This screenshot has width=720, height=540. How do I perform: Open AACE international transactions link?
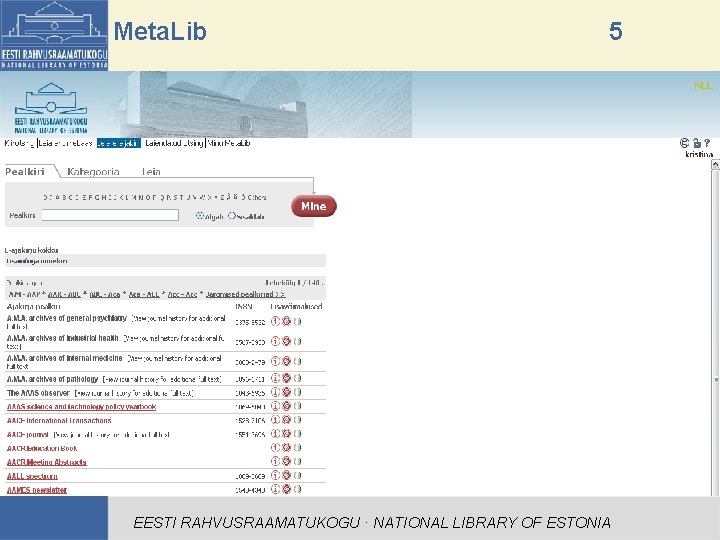[x=59, y=421]
